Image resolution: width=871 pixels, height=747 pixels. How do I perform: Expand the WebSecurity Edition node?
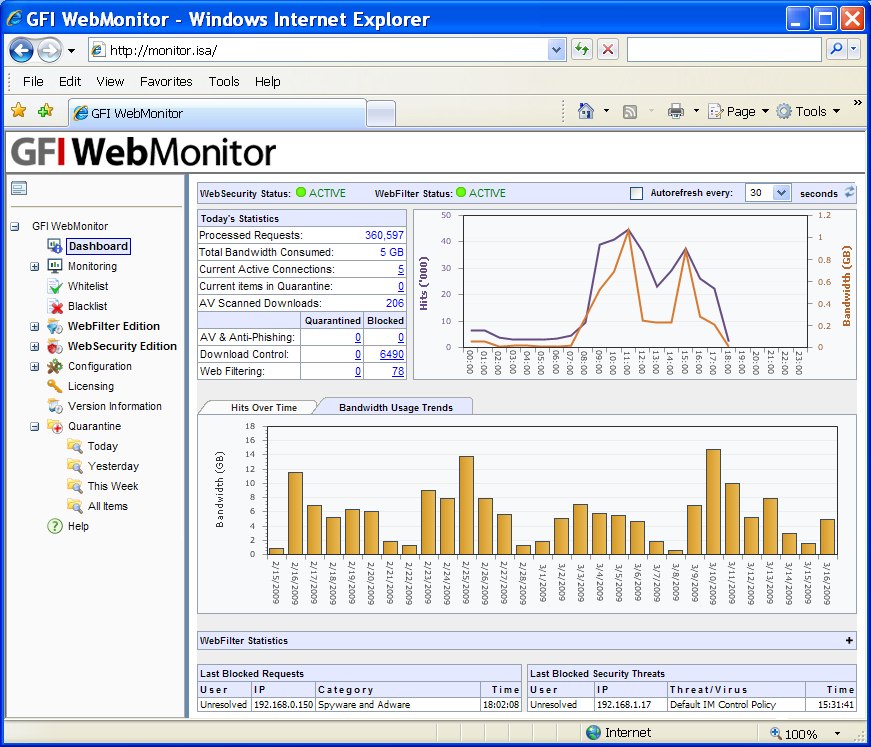[34, 347]
